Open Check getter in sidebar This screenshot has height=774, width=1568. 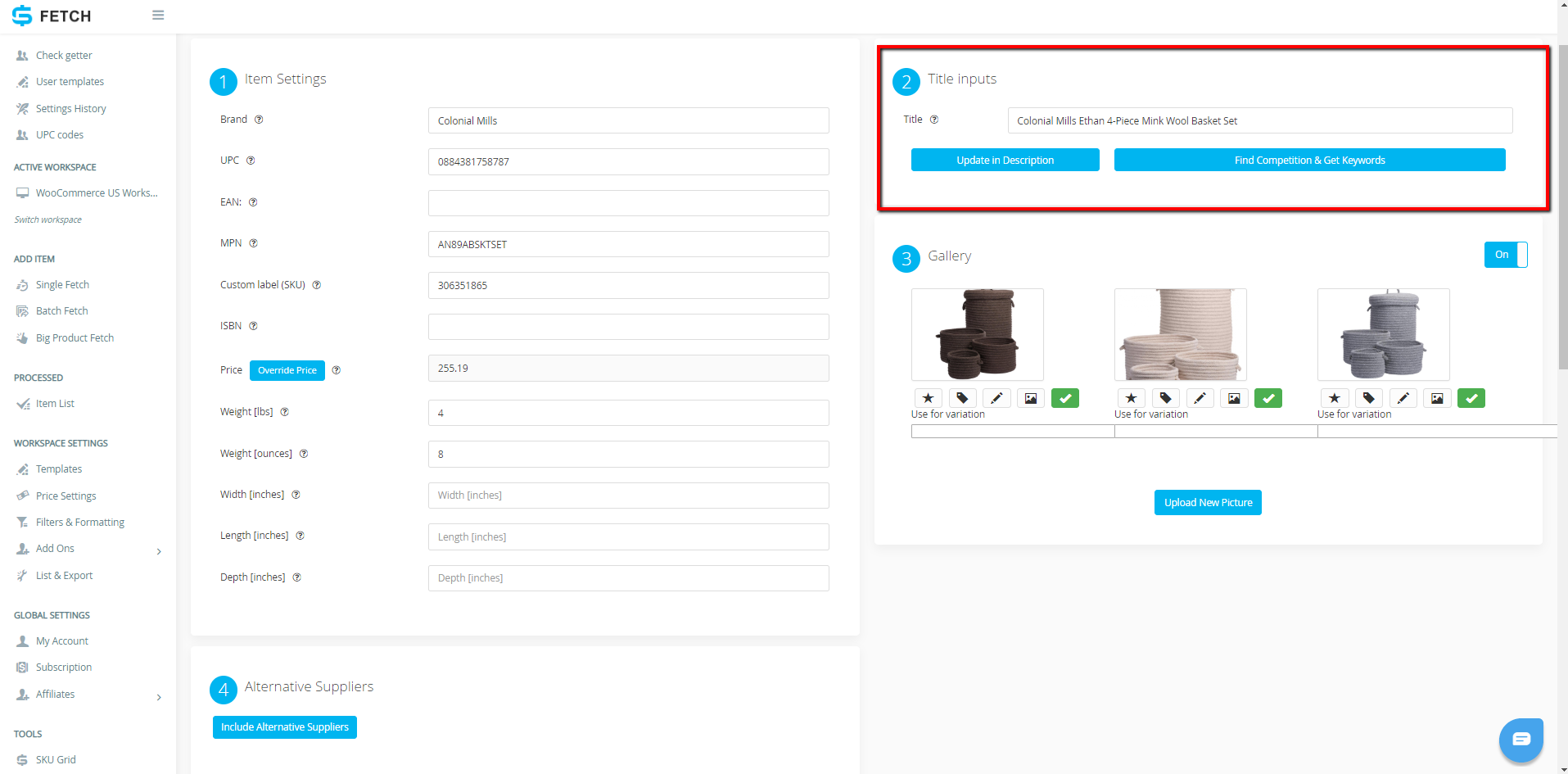(64, 56)
